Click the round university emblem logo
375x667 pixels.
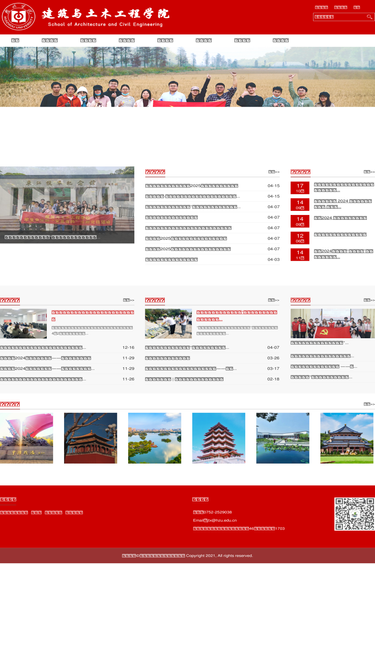(x=18, y=17)
